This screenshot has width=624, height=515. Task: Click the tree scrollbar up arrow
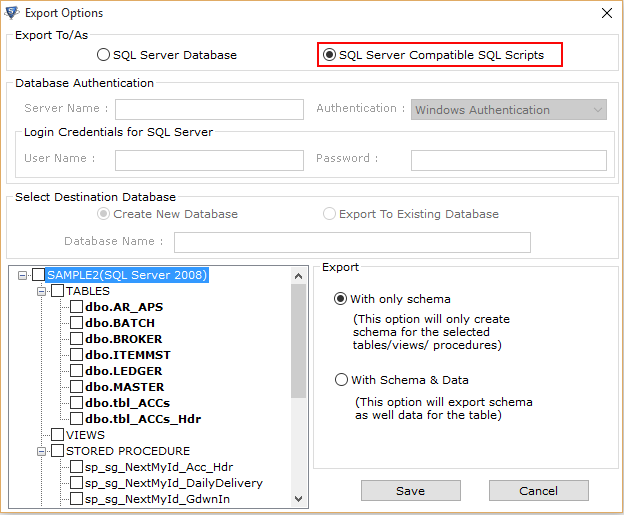coord(298,276)
